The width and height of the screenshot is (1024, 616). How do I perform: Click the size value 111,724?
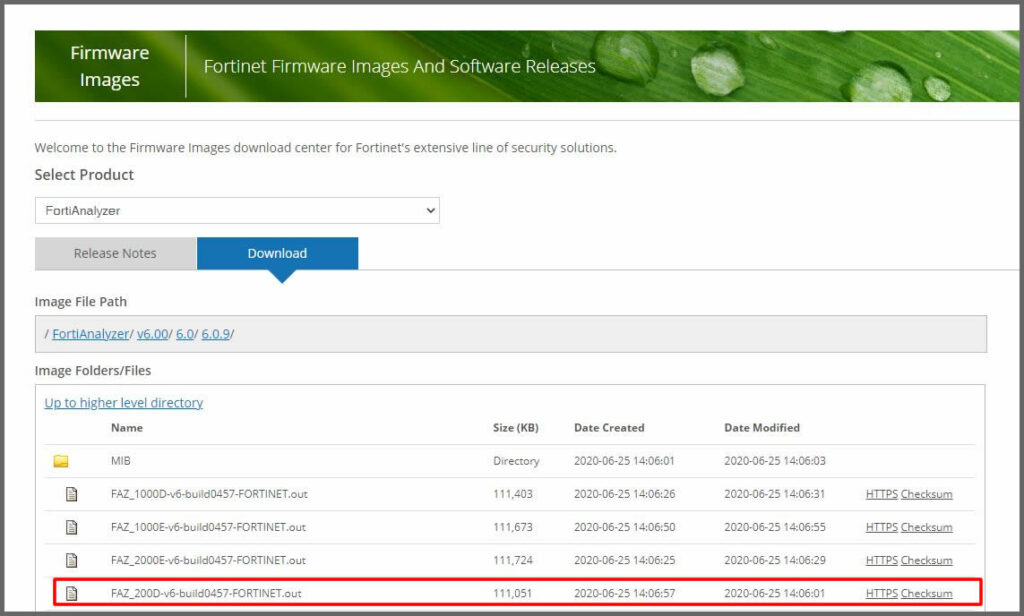click(513, 560)
